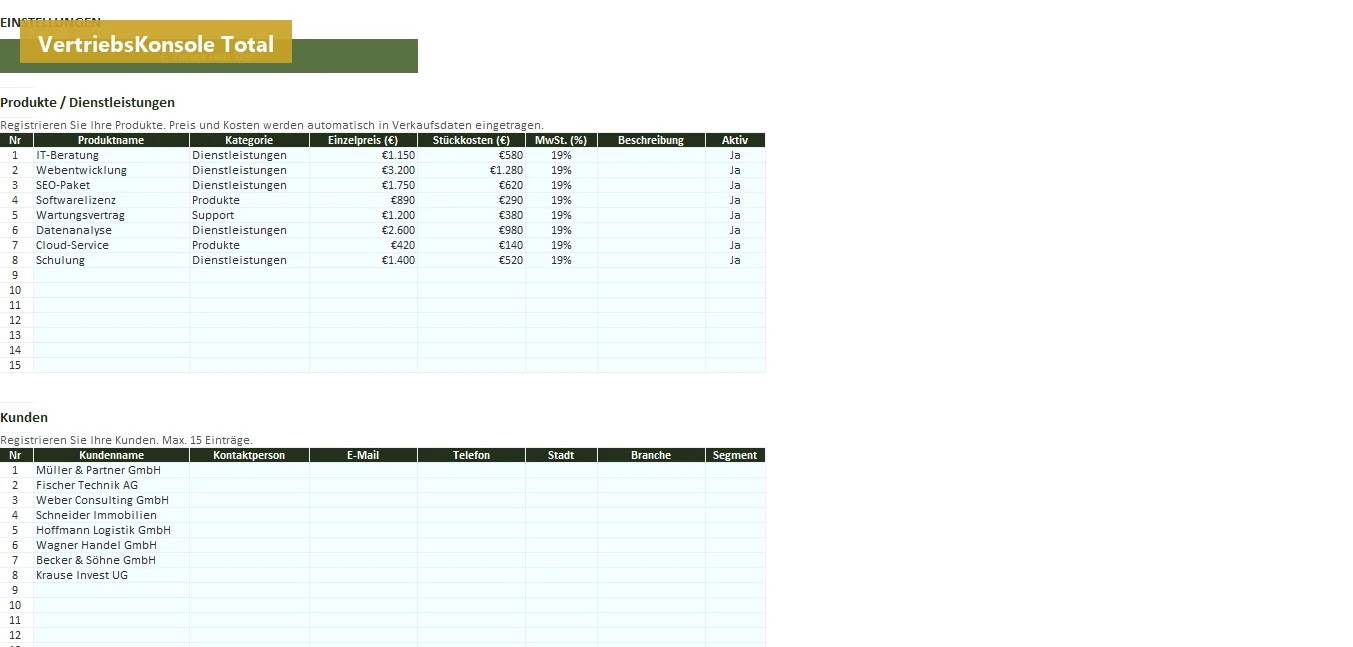Select the €520 cost for Schulung
The width and height of the screenshot is (1353, 647).
(471, 260)
